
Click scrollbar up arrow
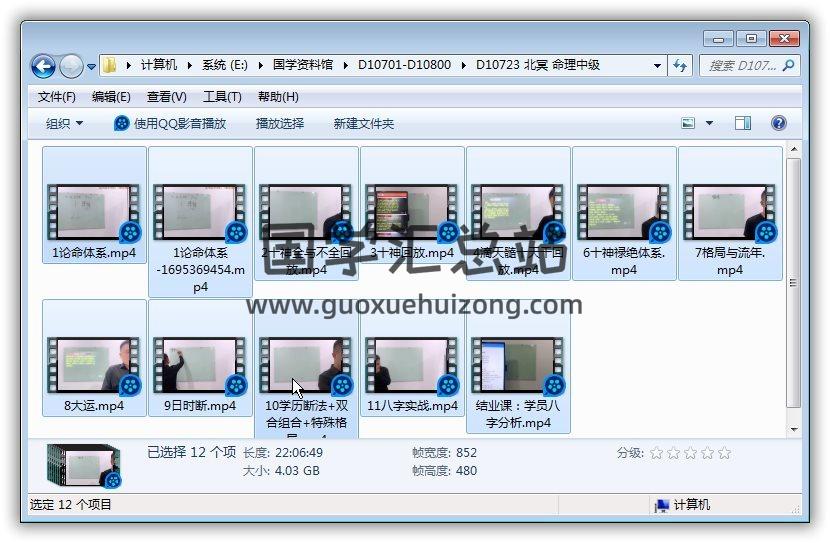coord(793,149)
